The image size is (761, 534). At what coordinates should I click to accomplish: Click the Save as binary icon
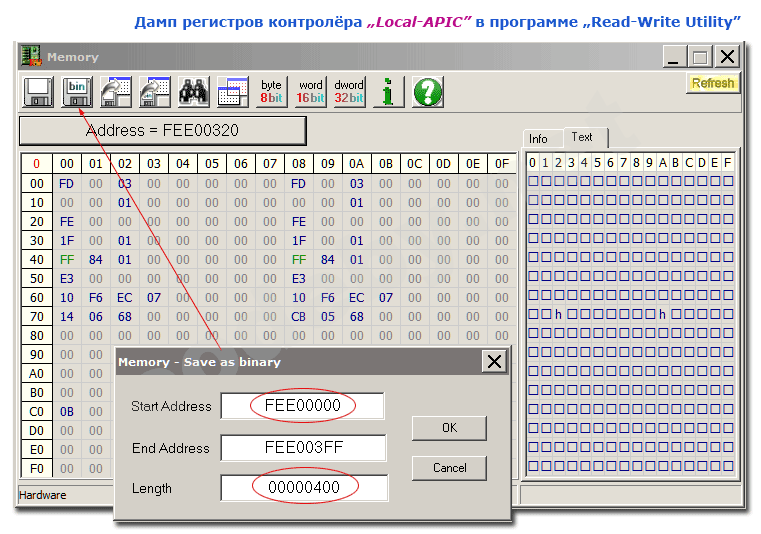coord(77,91)
